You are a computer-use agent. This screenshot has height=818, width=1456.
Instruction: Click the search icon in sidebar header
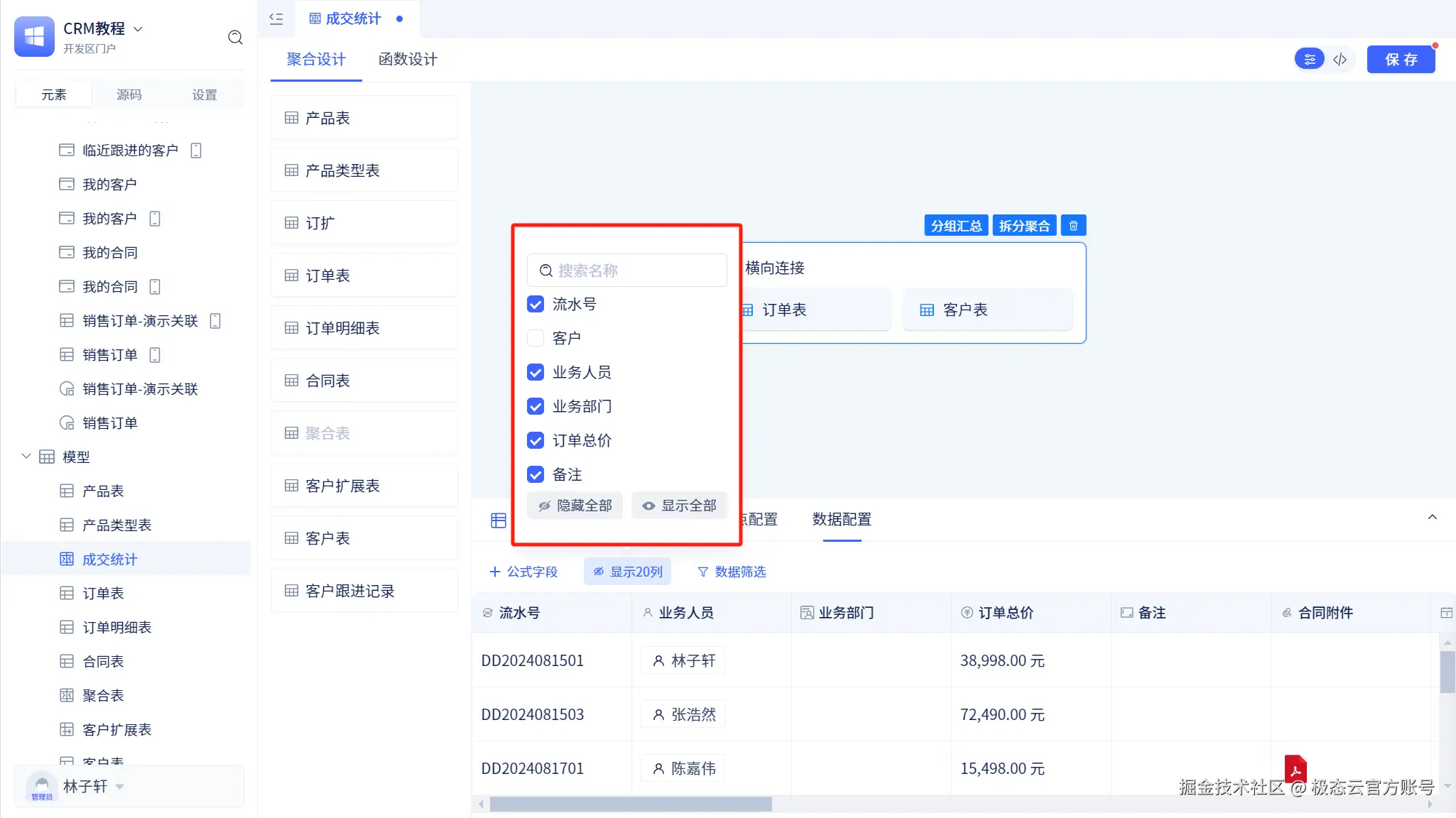235,38
